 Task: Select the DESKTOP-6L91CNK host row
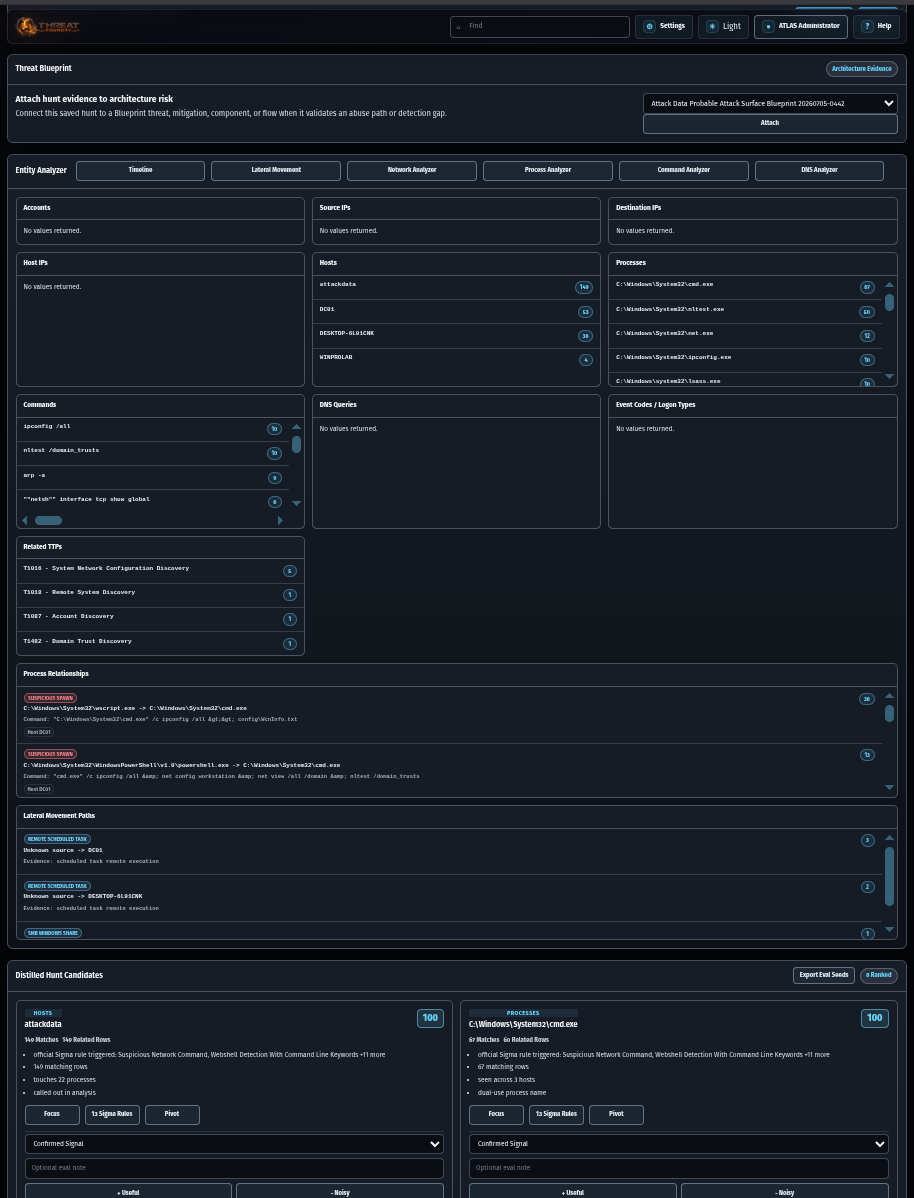[456, 335]
